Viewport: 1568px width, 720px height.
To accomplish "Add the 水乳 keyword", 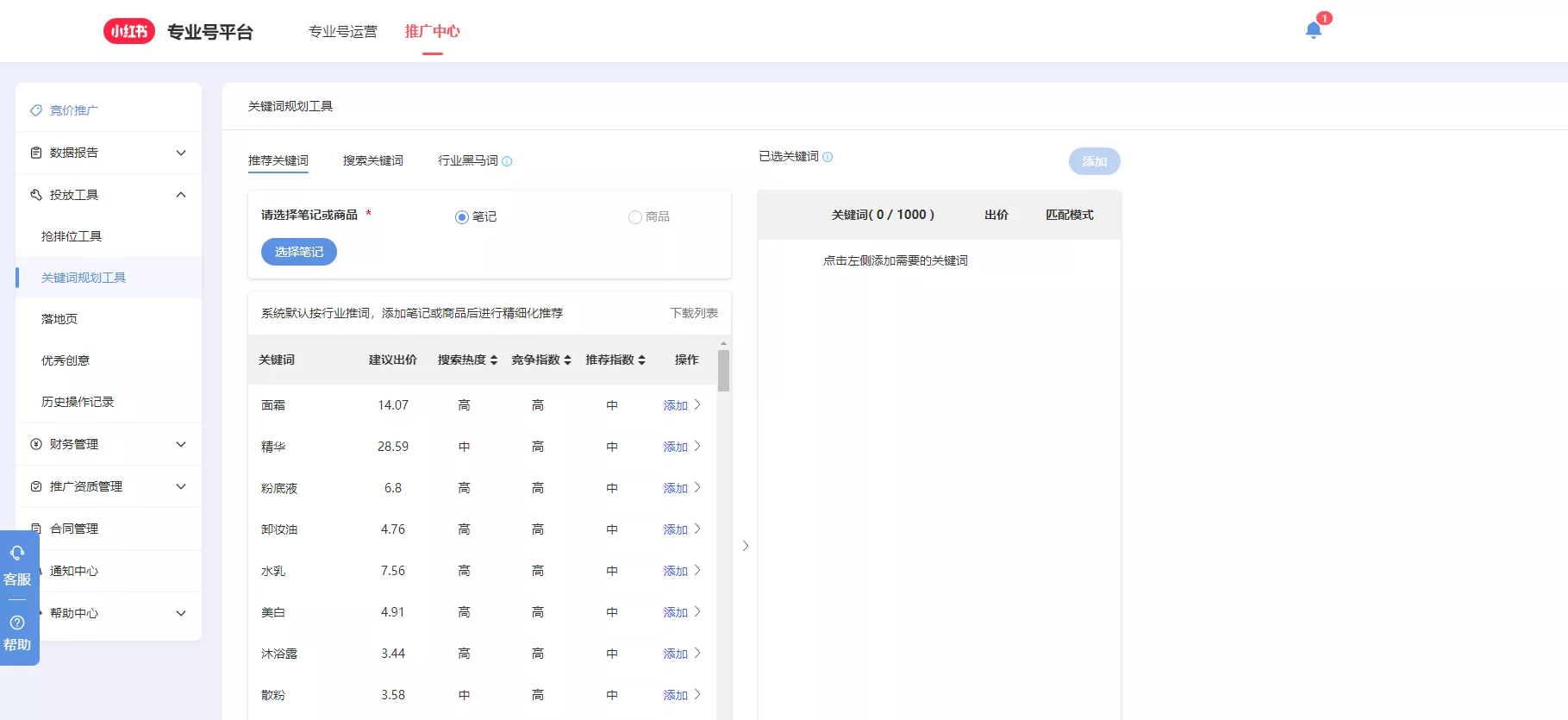I will pos(681,571).
